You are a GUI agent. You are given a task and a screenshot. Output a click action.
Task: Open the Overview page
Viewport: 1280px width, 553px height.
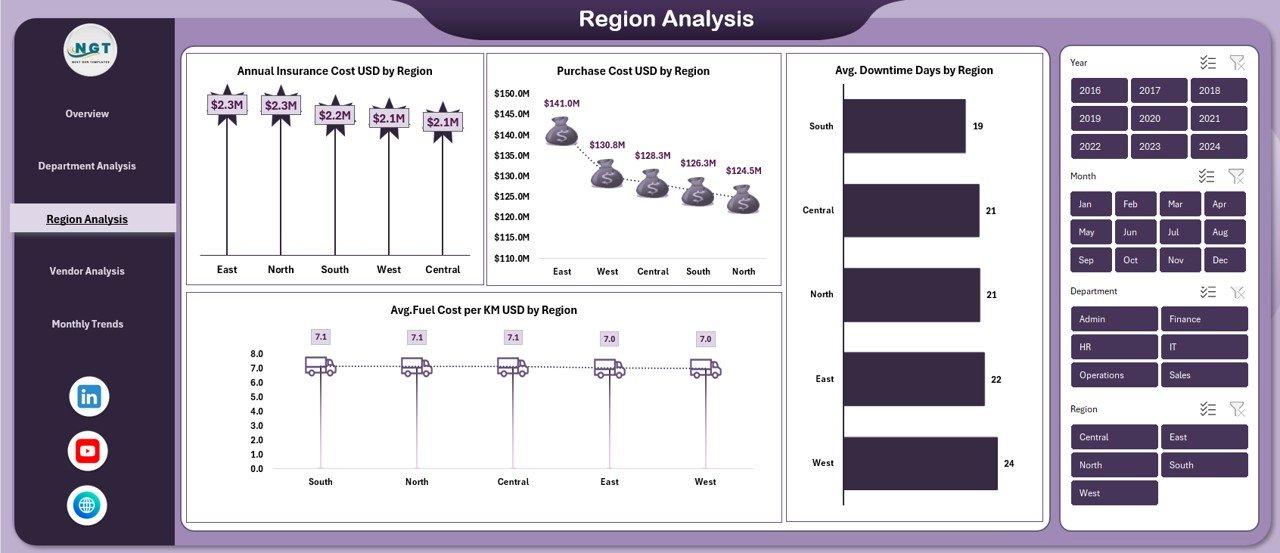click(x=87, y=114)
